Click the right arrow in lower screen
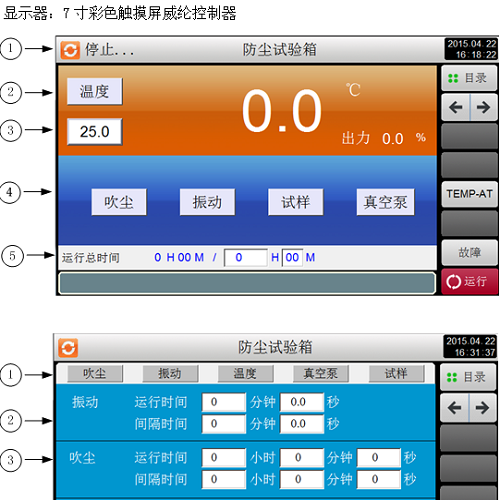The image size is (500, 500). [482, 407]
